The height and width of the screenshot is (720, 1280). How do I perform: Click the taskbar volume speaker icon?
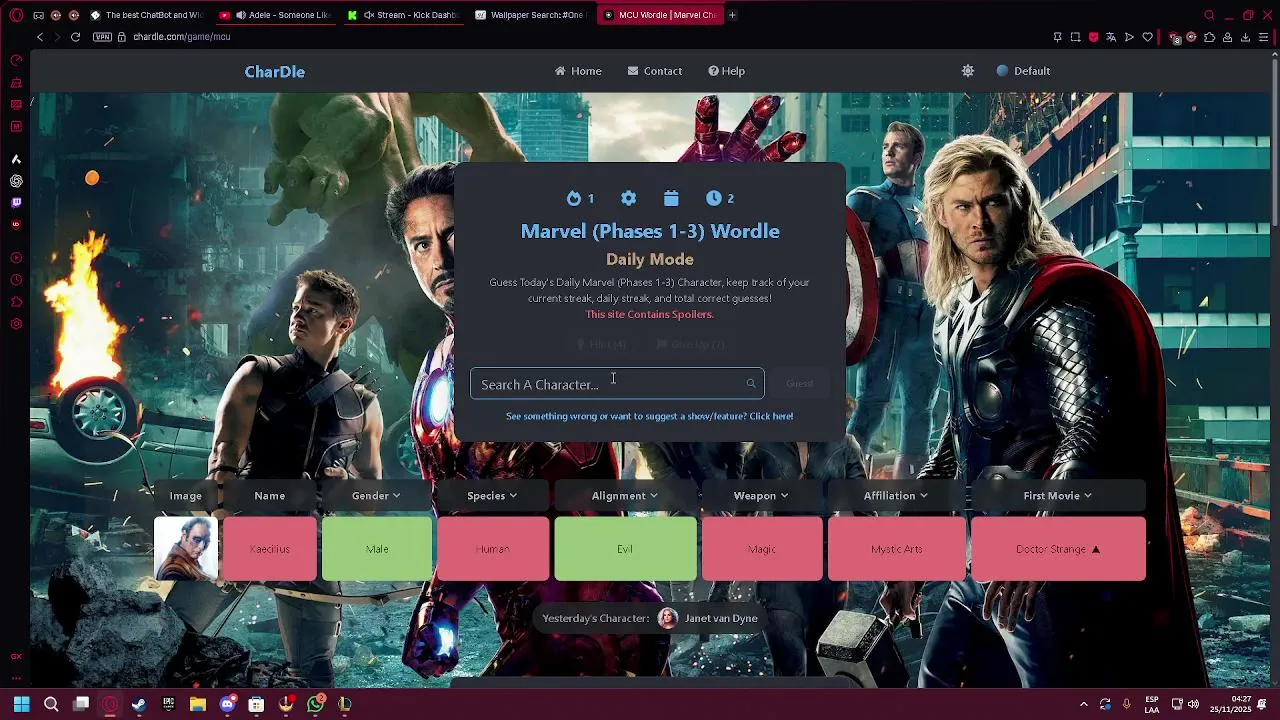1194,704
